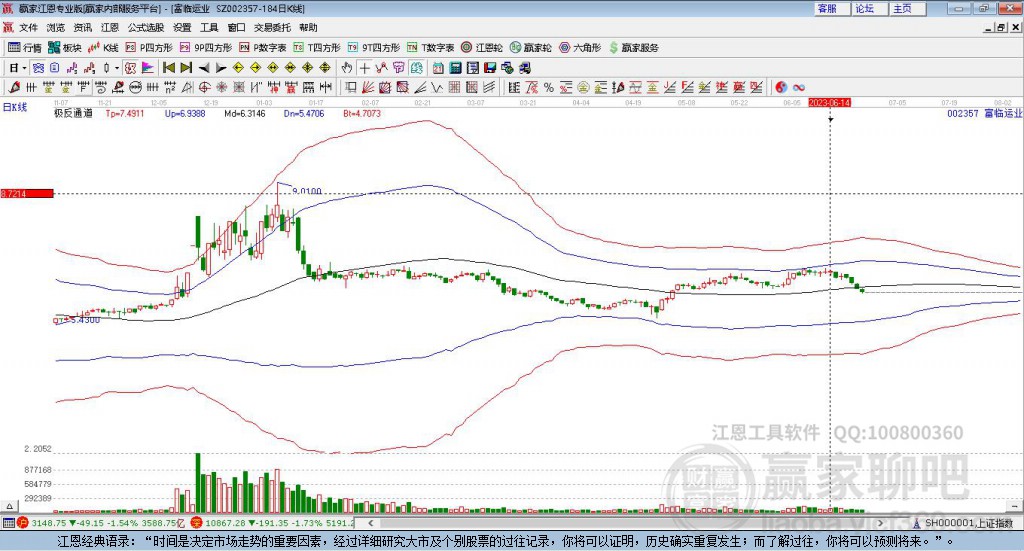Open the 文件 menu
This screenshot has width=1024, height=551.
coord(28,27)
